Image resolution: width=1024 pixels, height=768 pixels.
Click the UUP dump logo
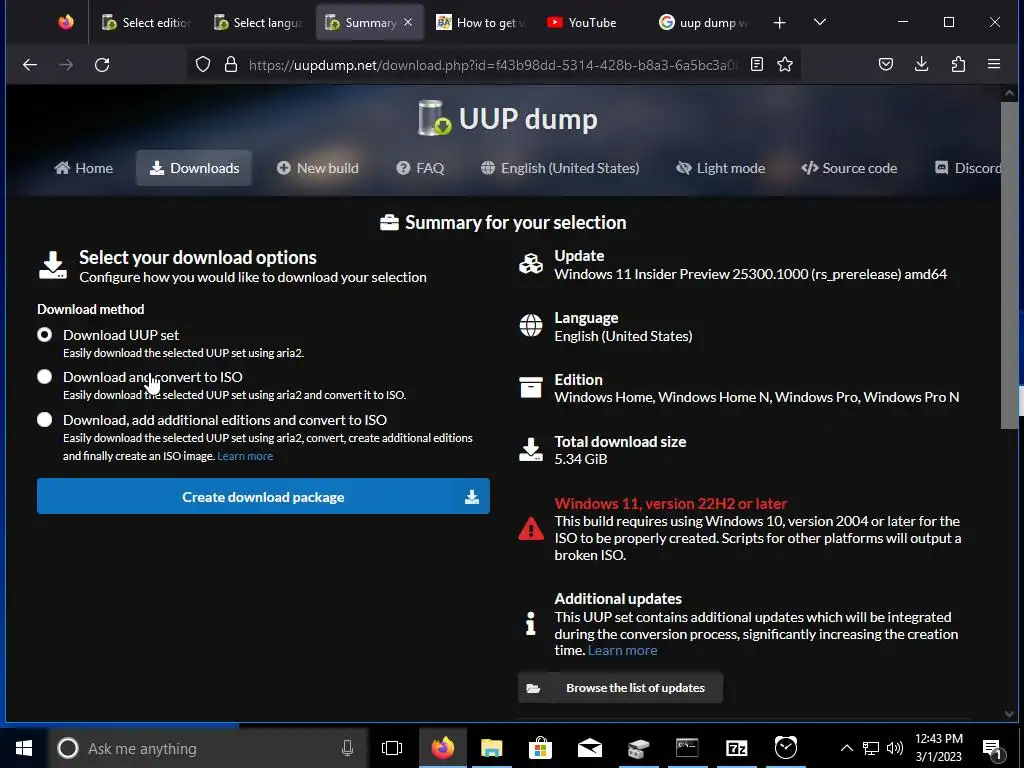coord(507,118)
